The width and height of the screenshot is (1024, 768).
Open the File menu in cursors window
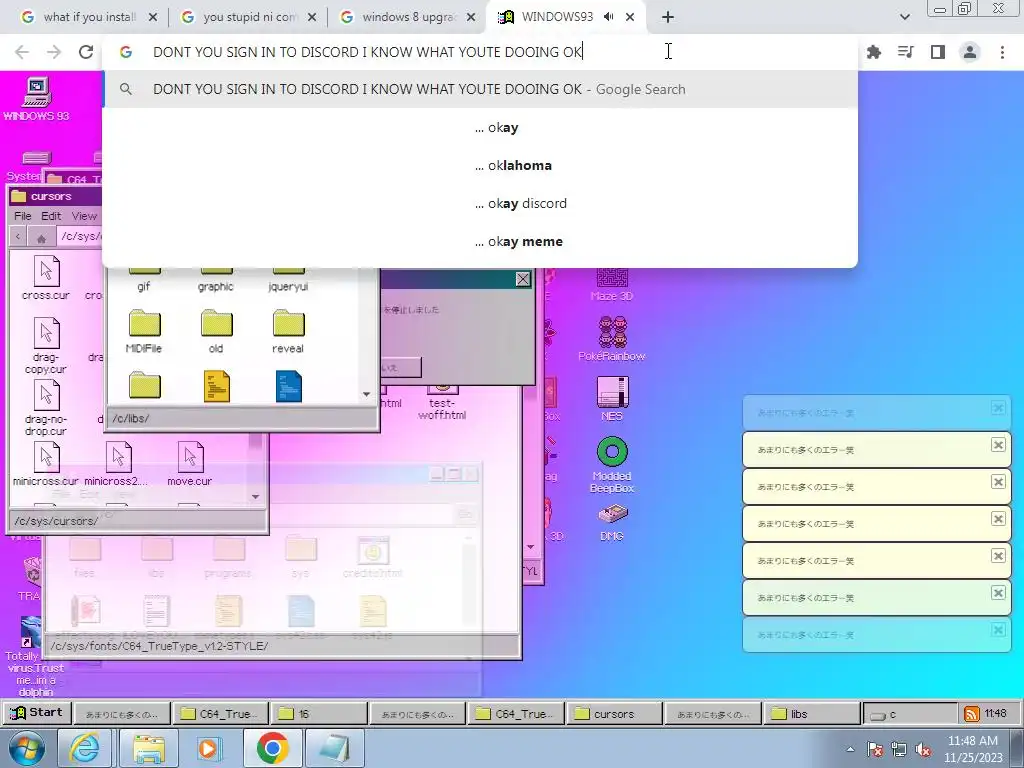pyautogui.click(x=23, y=216)
